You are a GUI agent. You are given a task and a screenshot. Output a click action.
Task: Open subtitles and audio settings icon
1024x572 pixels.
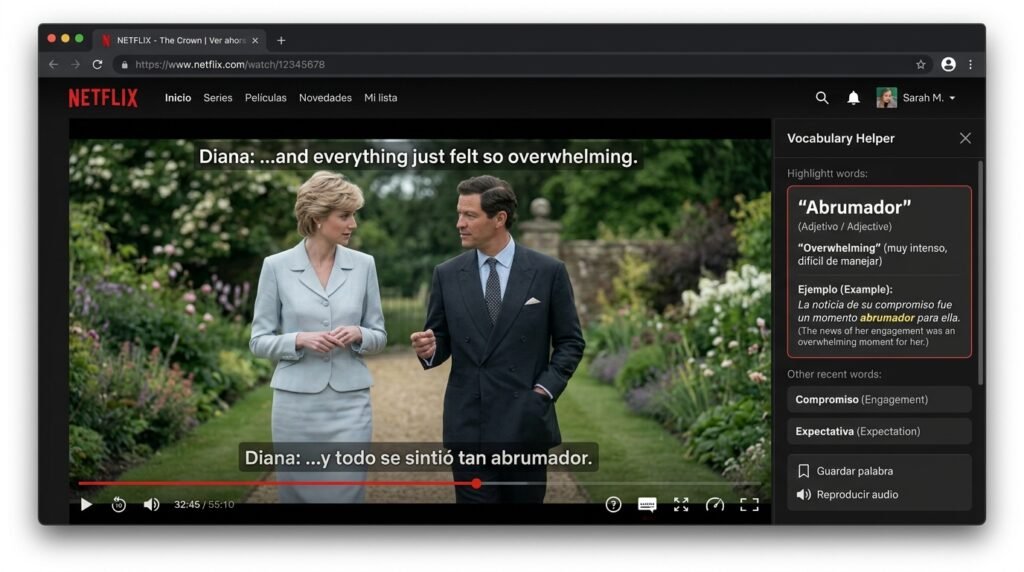click(x=647, y=504)
